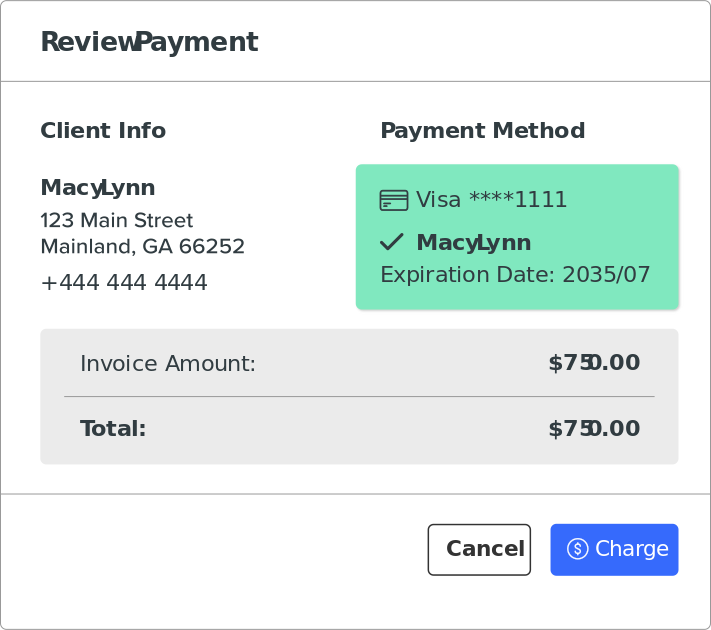This screenshot has width=711, height=630.
Task: Click the checkmark icon next to cardholder name
Action: click(392, 242)
